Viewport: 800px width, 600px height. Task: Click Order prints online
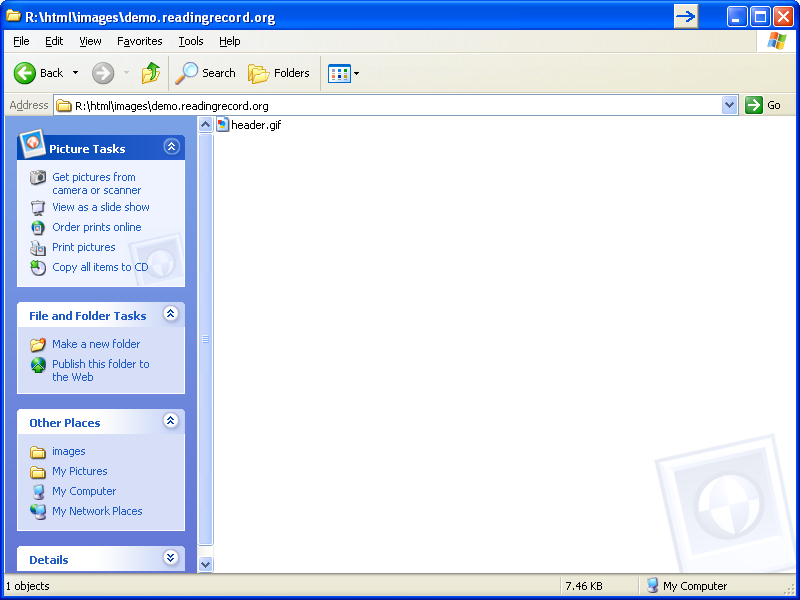[x=96, y=227]
